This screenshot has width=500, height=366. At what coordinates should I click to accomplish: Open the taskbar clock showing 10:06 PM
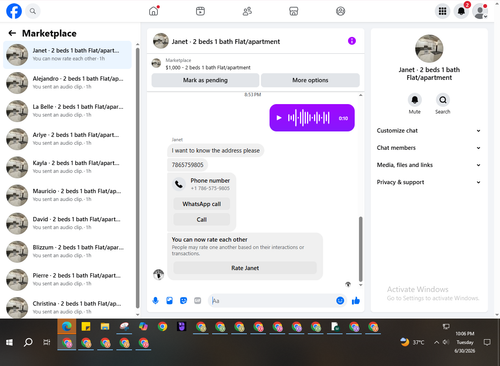click(x=465, y=342)
